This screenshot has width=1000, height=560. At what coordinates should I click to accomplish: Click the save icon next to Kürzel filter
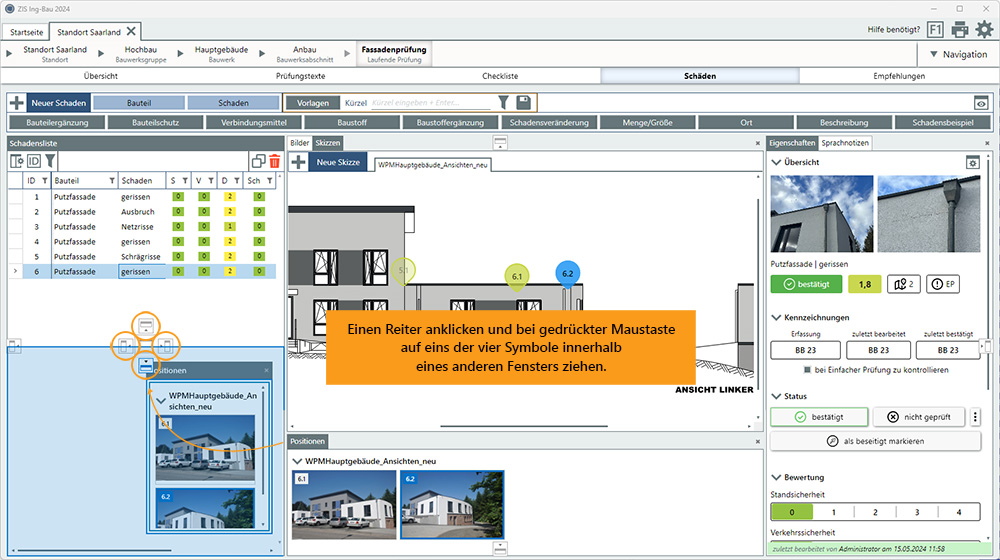[x=524, y=102]
